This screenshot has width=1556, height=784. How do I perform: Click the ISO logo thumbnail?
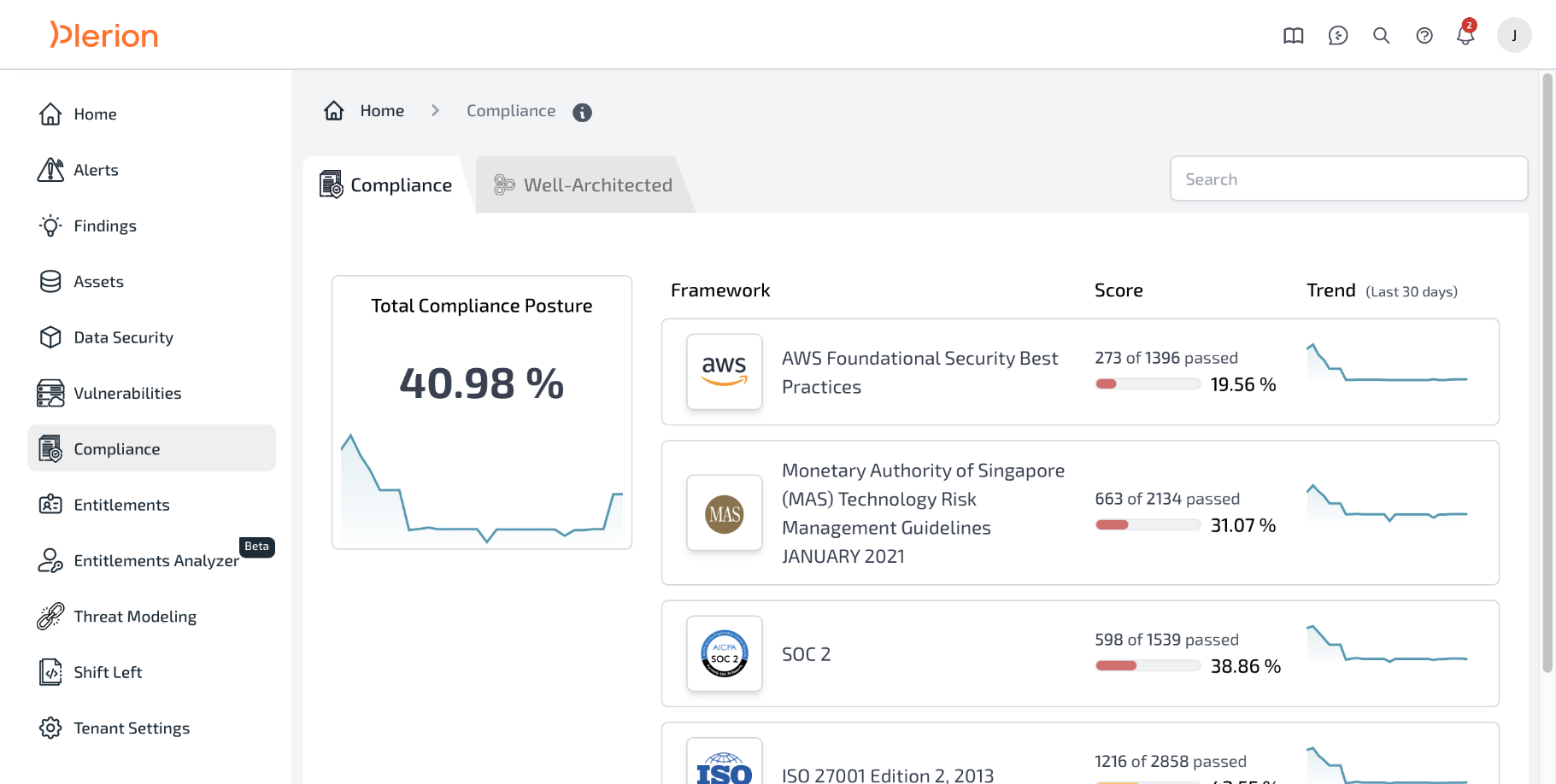[x=725, y=762]
